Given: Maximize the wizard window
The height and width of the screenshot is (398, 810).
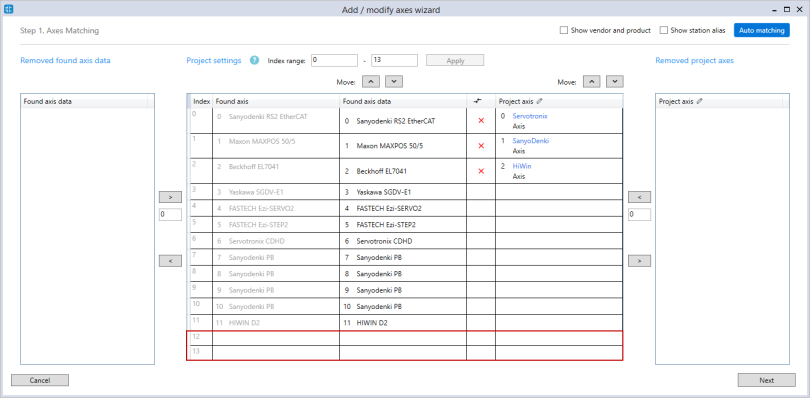Looking at the screenshot, I should [x=786, y=9].
